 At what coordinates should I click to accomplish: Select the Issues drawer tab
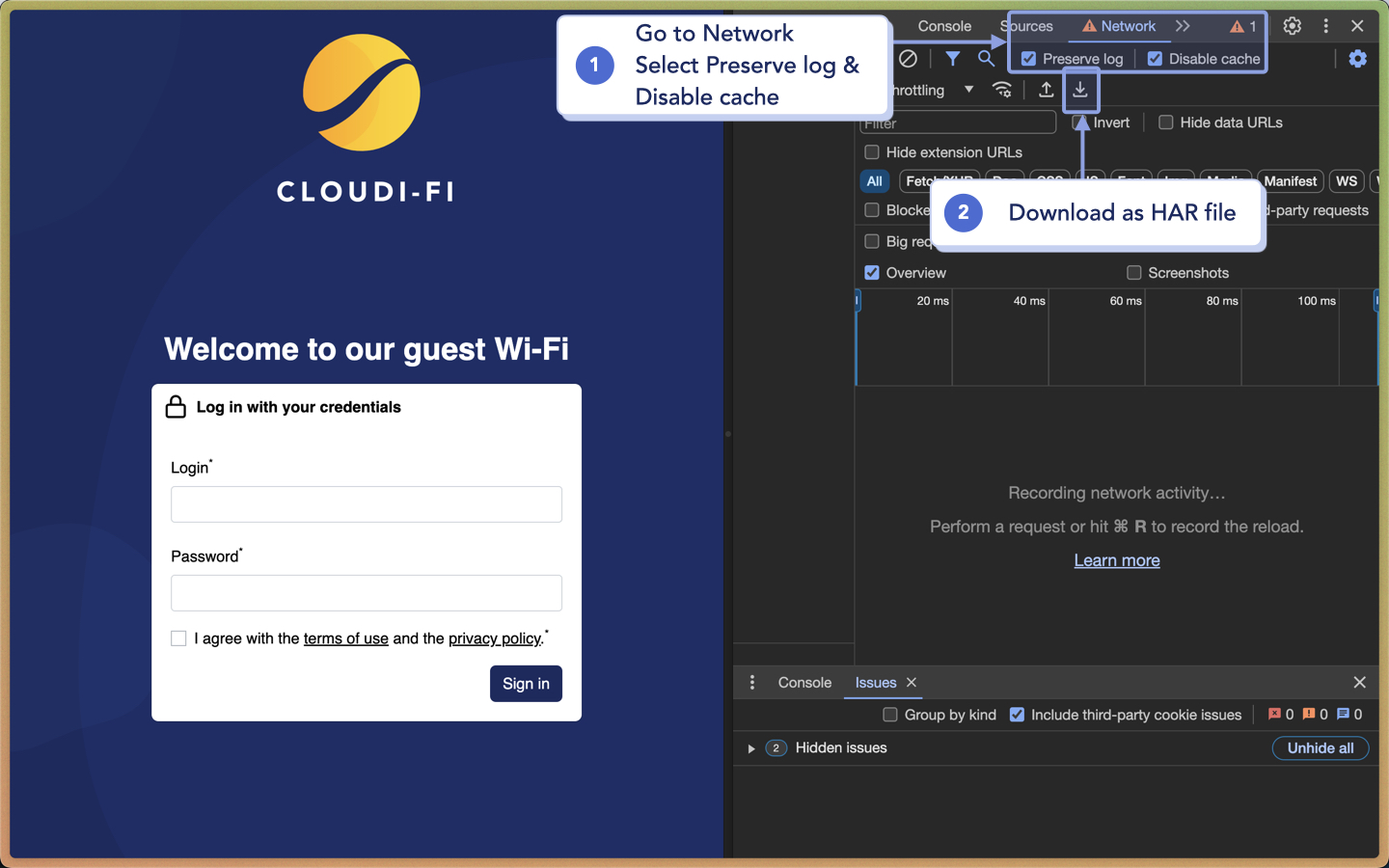pyautogui.click(x=876, y=683)
